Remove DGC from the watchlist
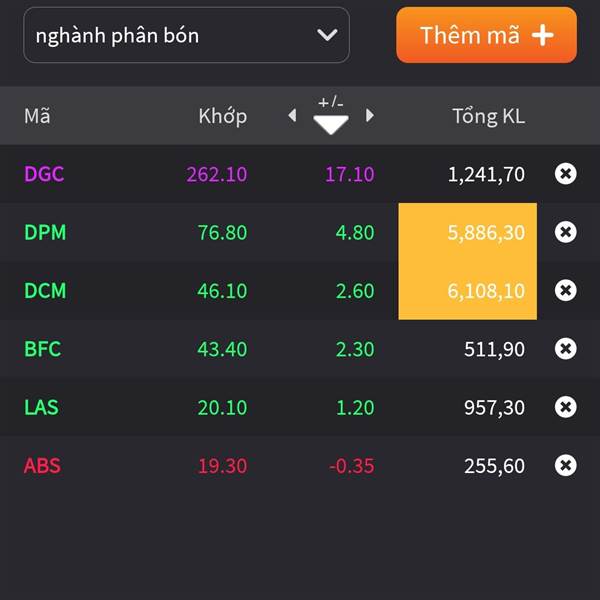 (x=565, y=174)
